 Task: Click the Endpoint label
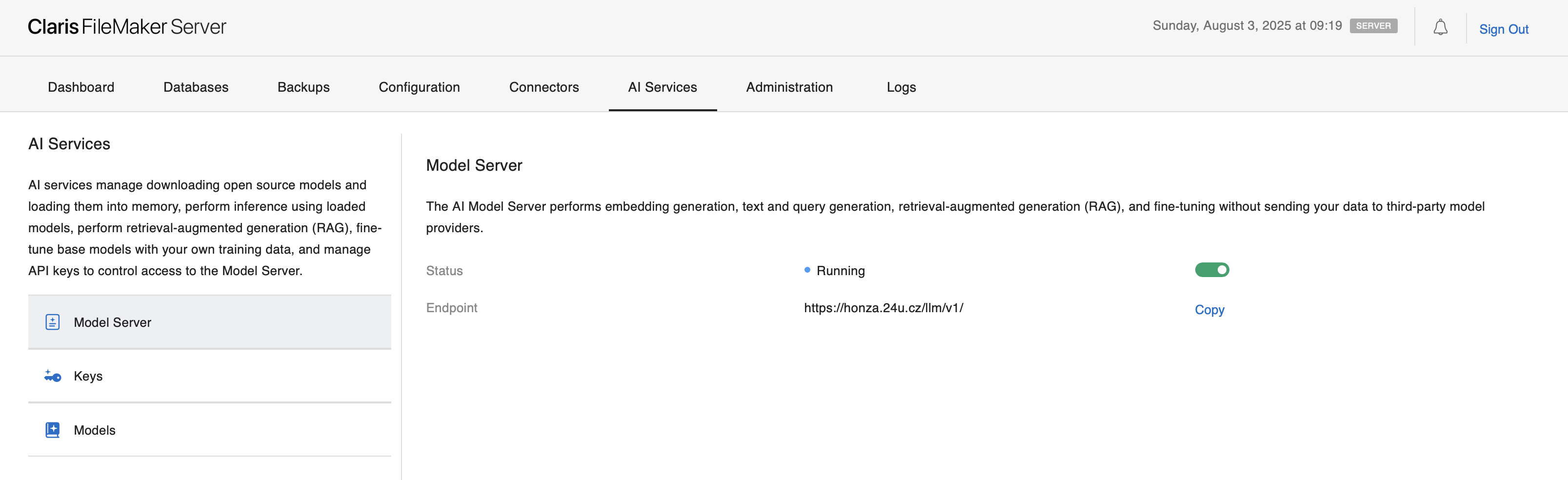click(x=452, y=308)
